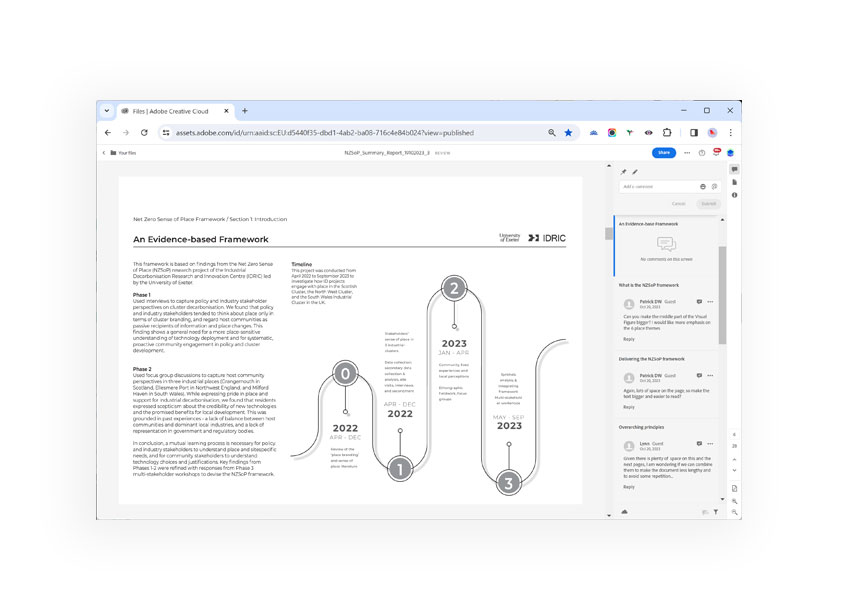Open the tab search dropdown chevron
Screen dimensions: 843x596
pos(107,111)
